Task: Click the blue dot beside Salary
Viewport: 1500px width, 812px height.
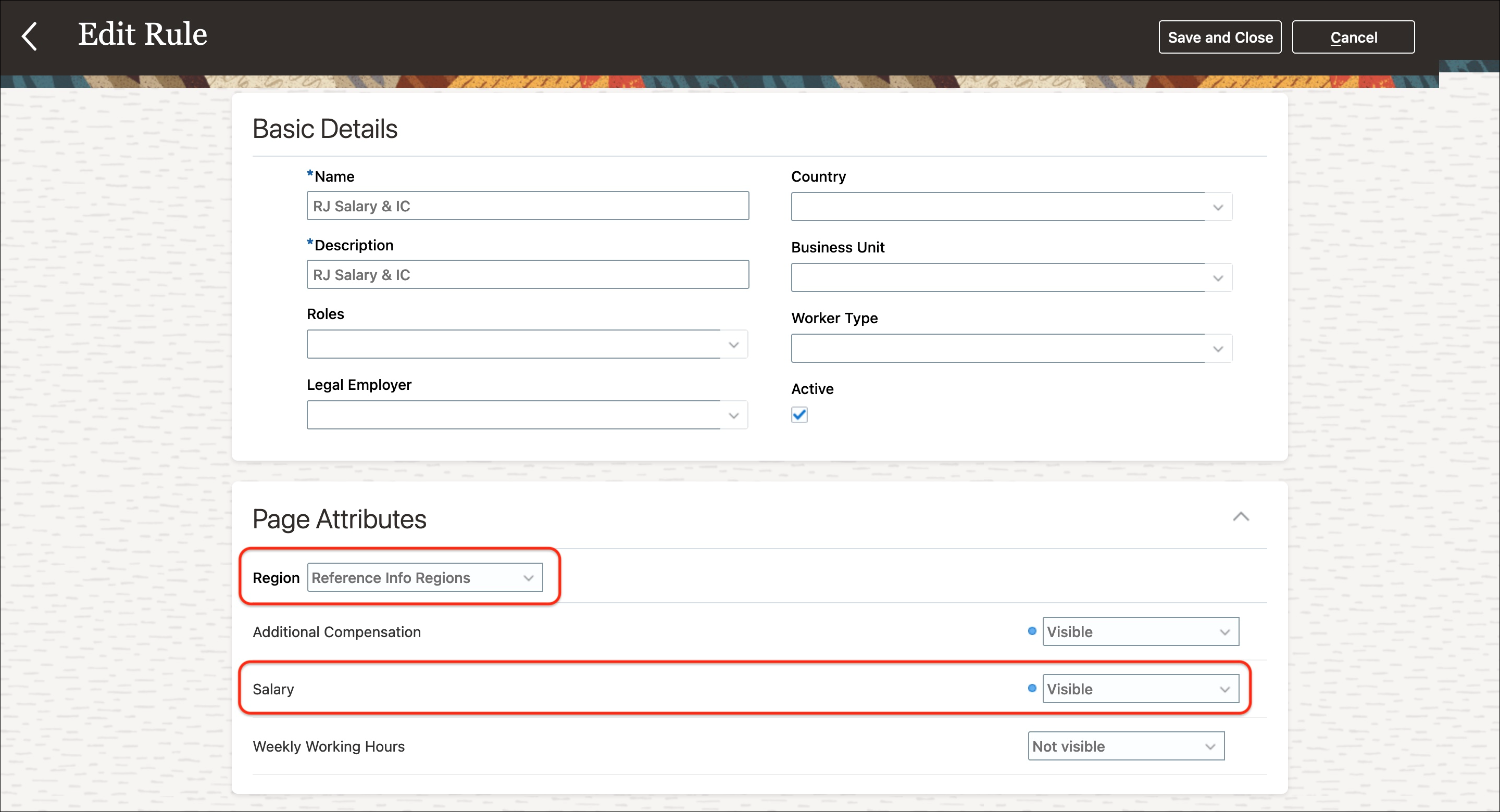Action: [x=1032, y=688]
